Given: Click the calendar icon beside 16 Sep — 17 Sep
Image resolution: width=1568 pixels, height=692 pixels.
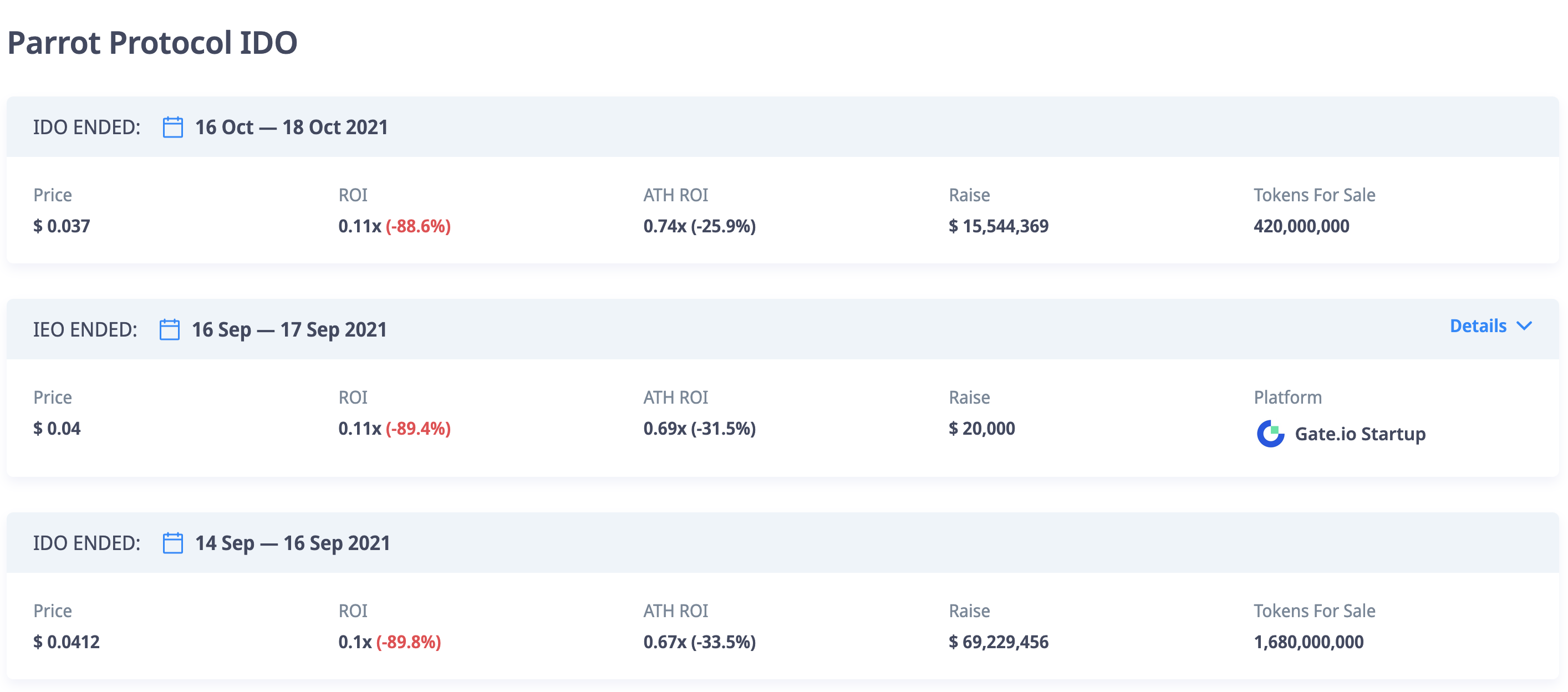Looking at the screenshot, I should point(169,329).
